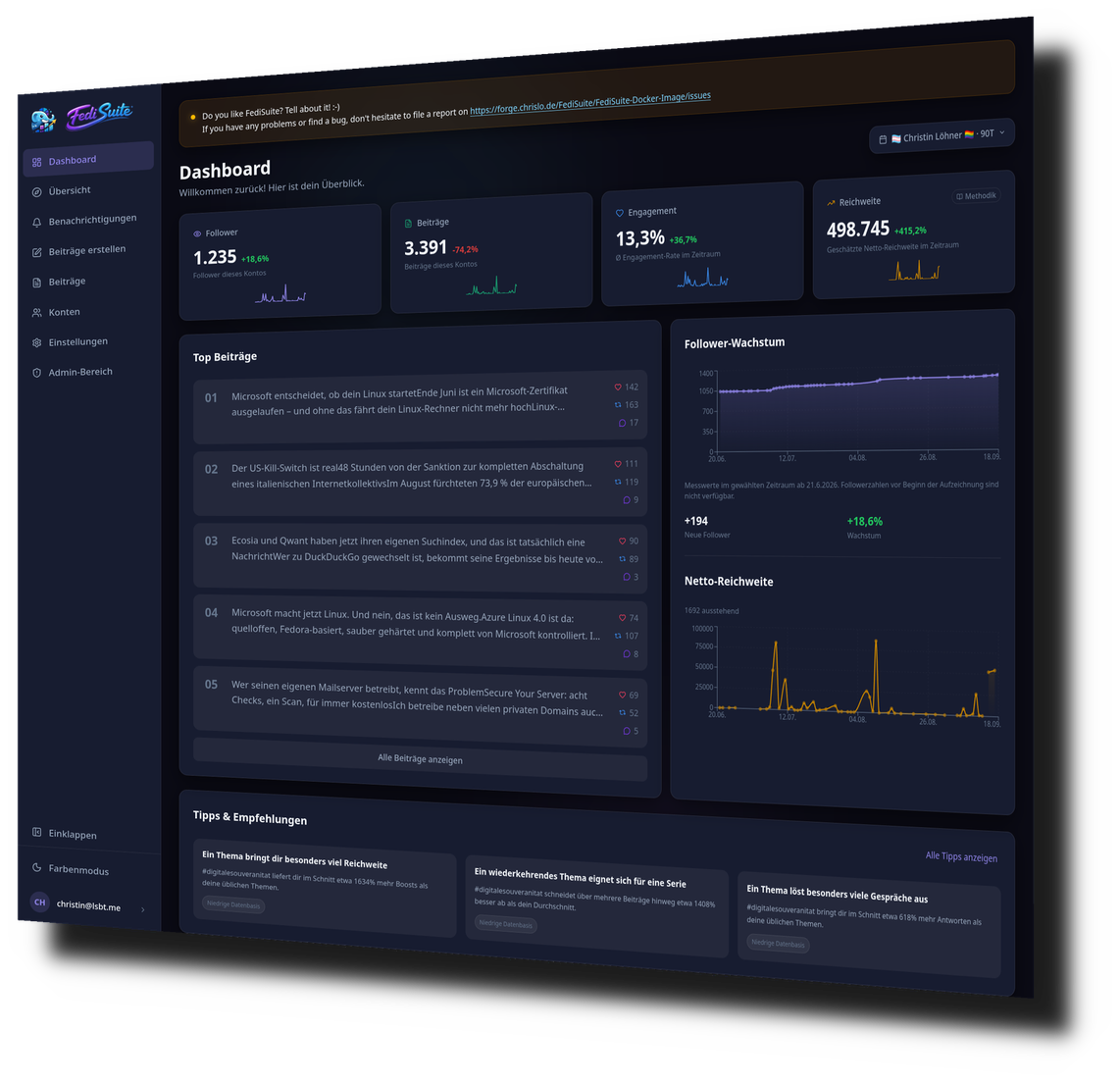Click the pencil icon for Beiträge erstellen
This screenshot has height=1083, width=1120.
click(36, 252)
